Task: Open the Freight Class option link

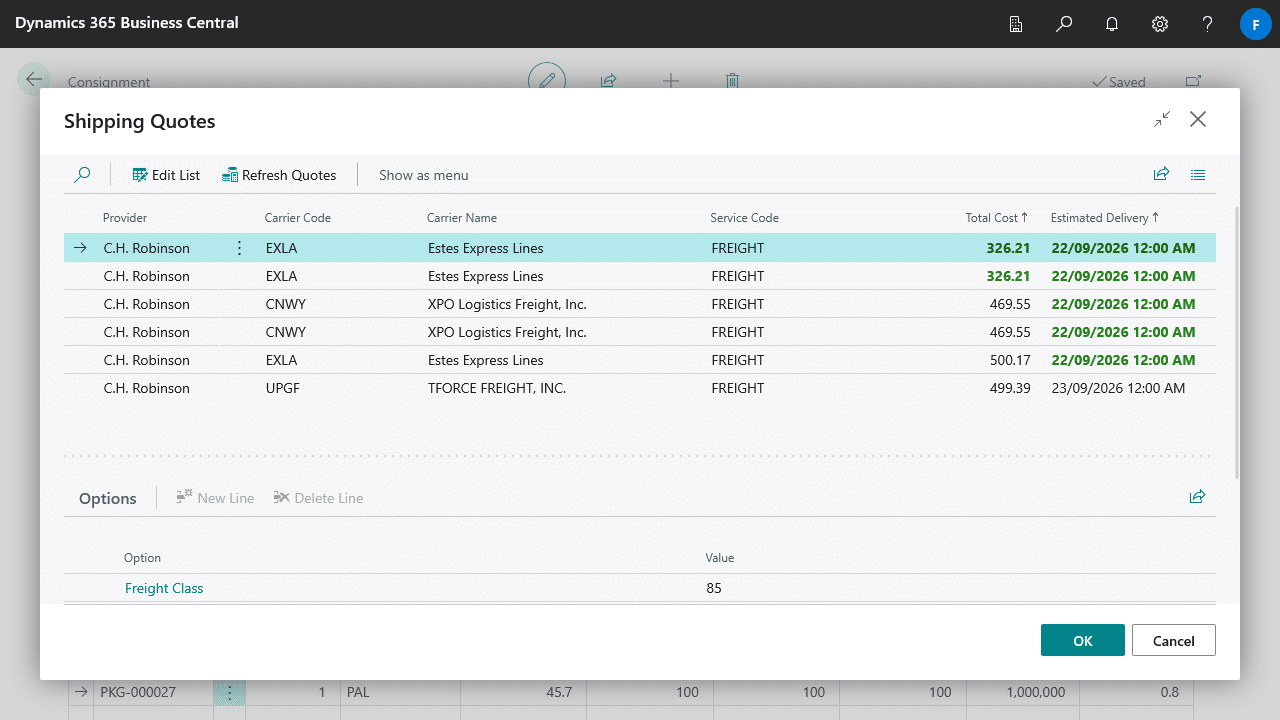Action: point(164,588)
